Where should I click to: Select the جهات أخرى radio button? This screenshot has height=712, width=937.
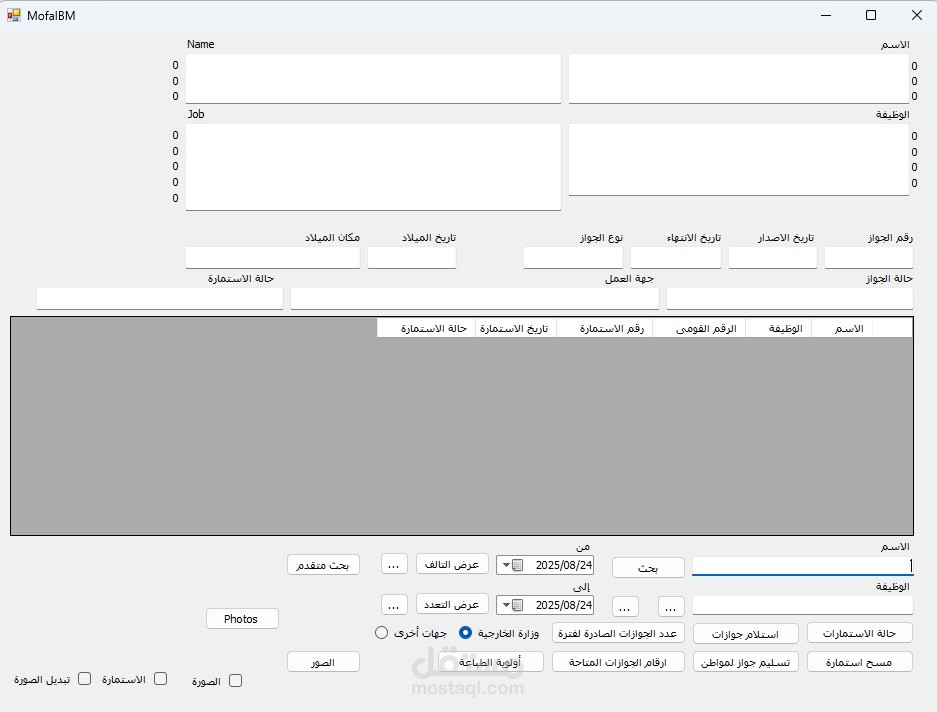tap(381, 632)
